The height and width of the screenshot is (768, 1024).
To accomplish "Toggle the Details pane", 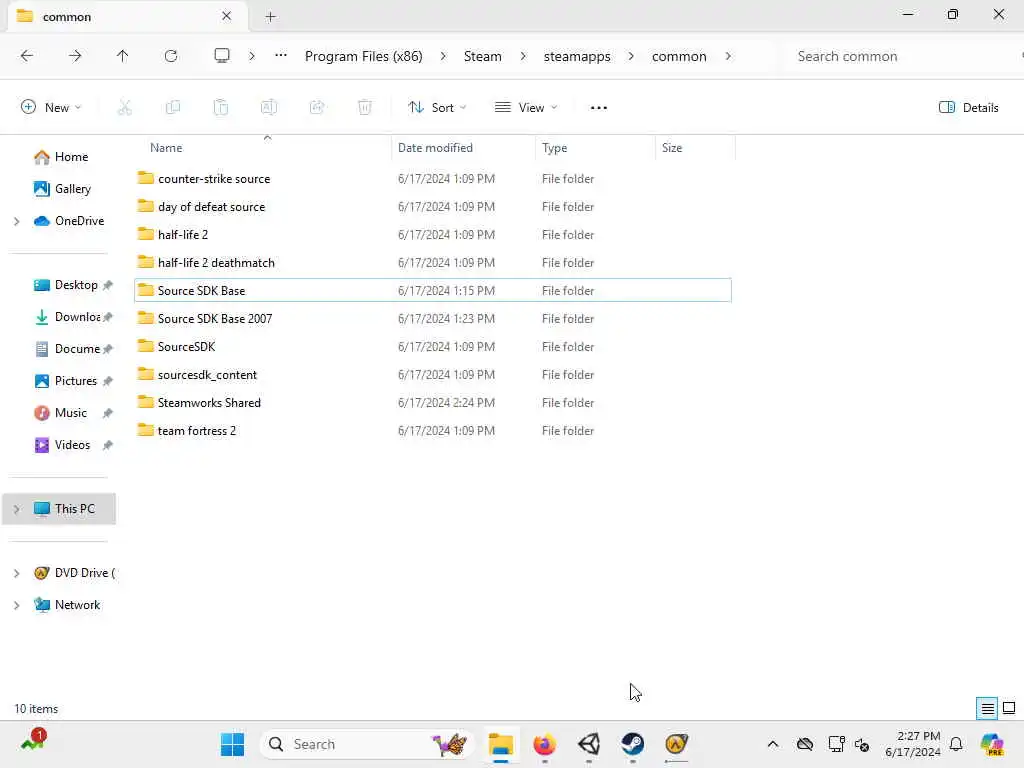I will (968, 108).
